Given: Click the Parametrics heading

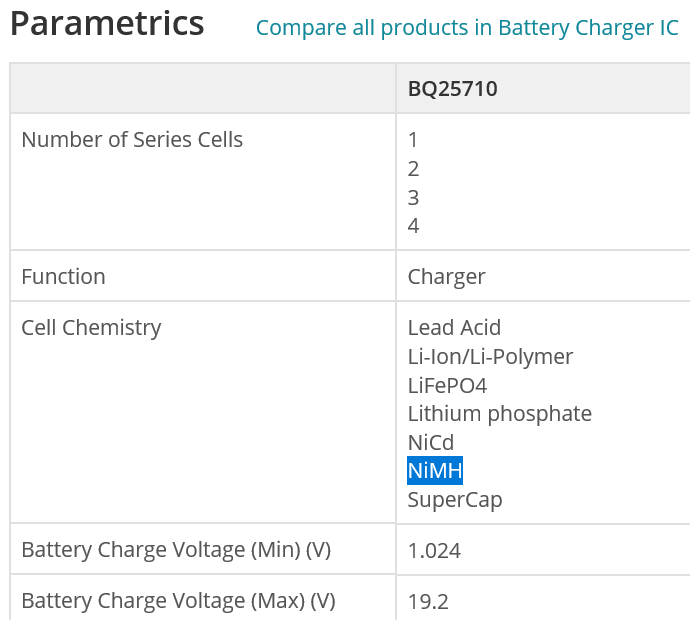Looking at the screenshot, I should point(107,24).
